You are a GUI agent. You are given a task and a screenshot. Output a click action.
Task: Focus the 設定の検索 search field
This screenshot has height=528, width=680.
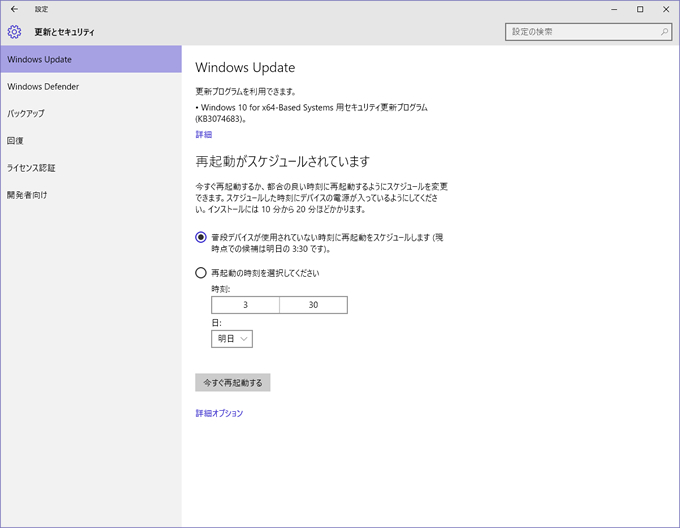[588, 32]
